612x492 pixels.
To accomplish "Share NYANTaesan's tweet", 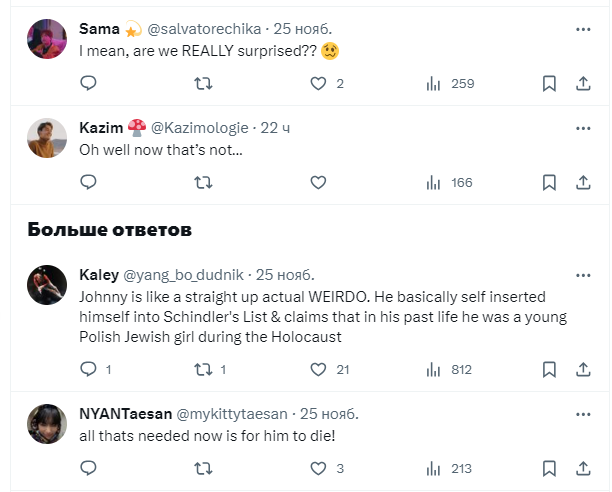I will coord(583,467).
